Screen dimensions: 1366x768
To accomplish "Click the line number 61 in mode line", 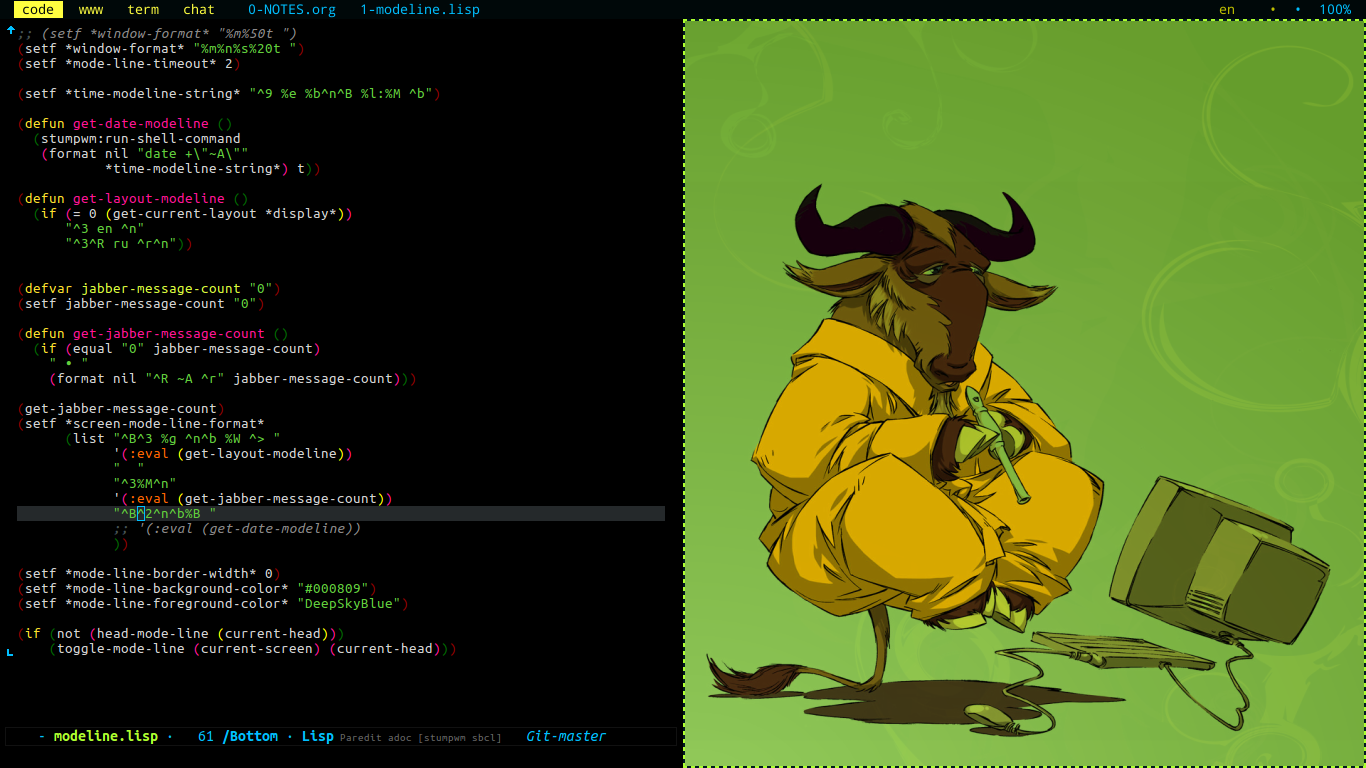I will [206, 736].
